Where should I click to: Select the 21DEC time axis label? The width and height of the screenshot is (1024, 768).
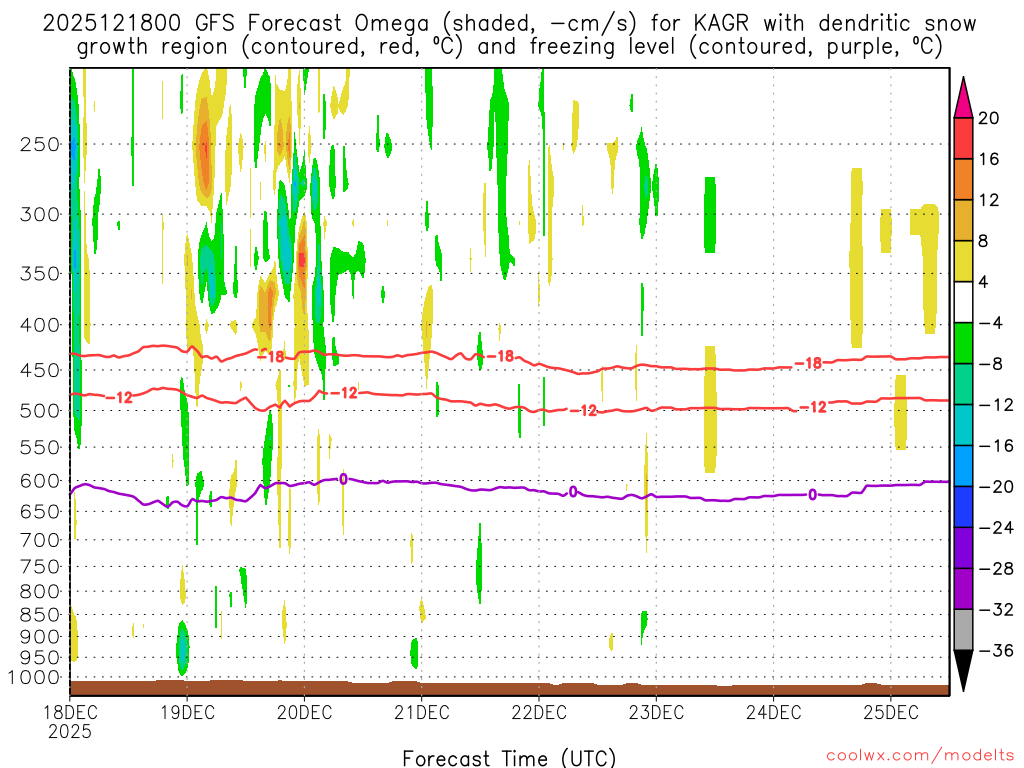[421, 712]
